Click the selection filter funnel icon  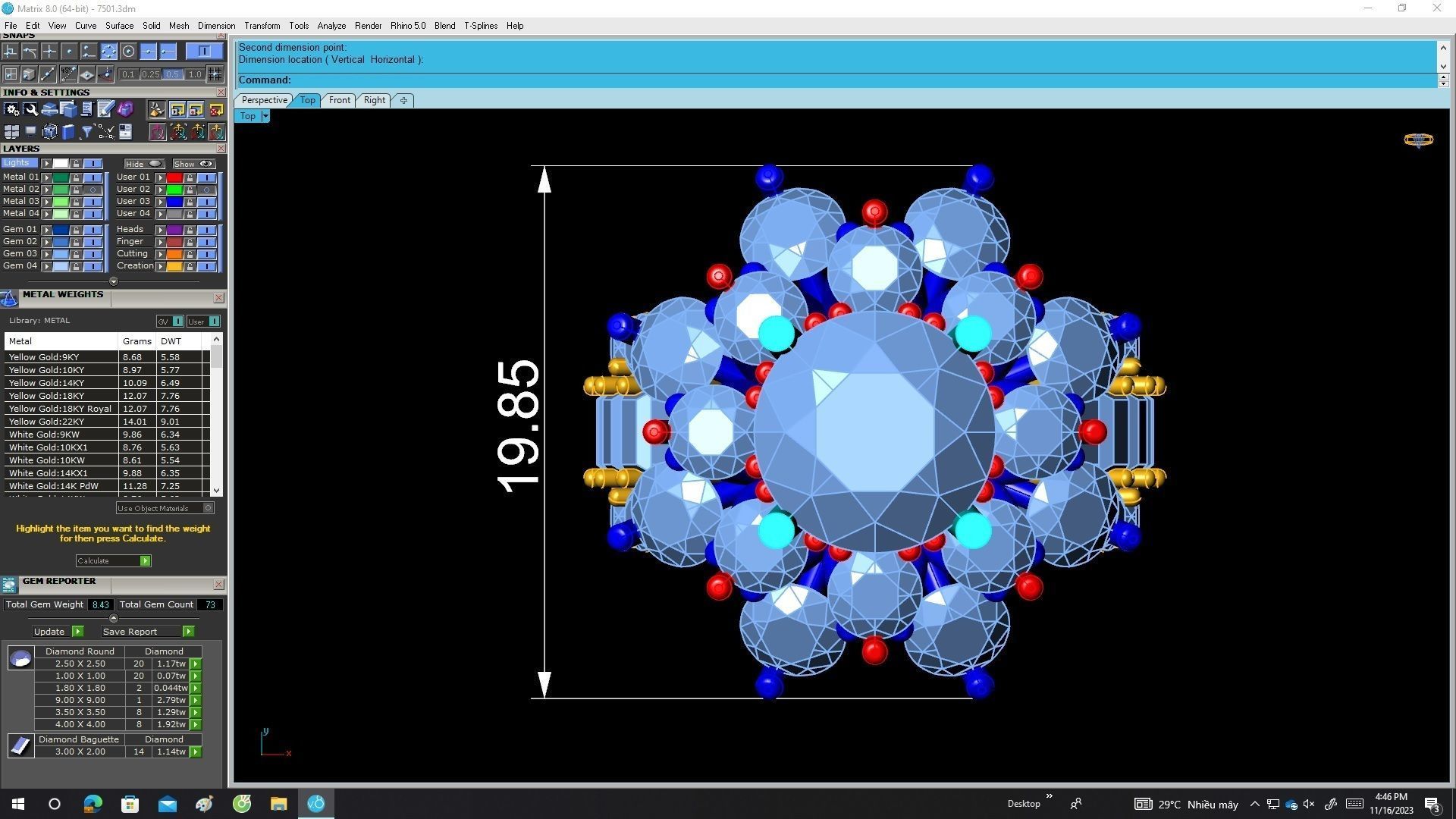[86, 132]
